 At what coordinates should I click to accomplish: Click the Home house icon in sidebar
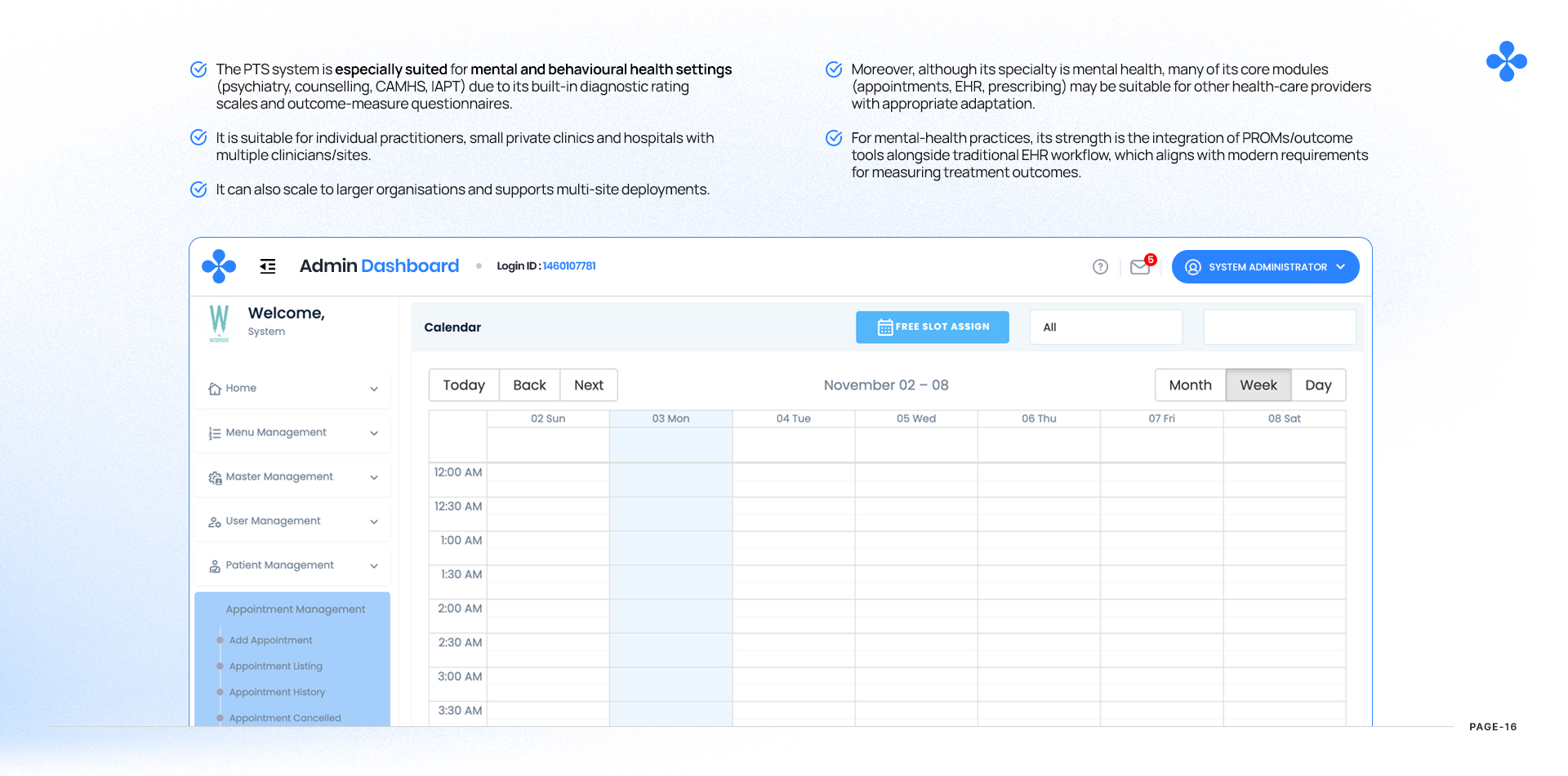pyautogui.click(x=215, y=389)
